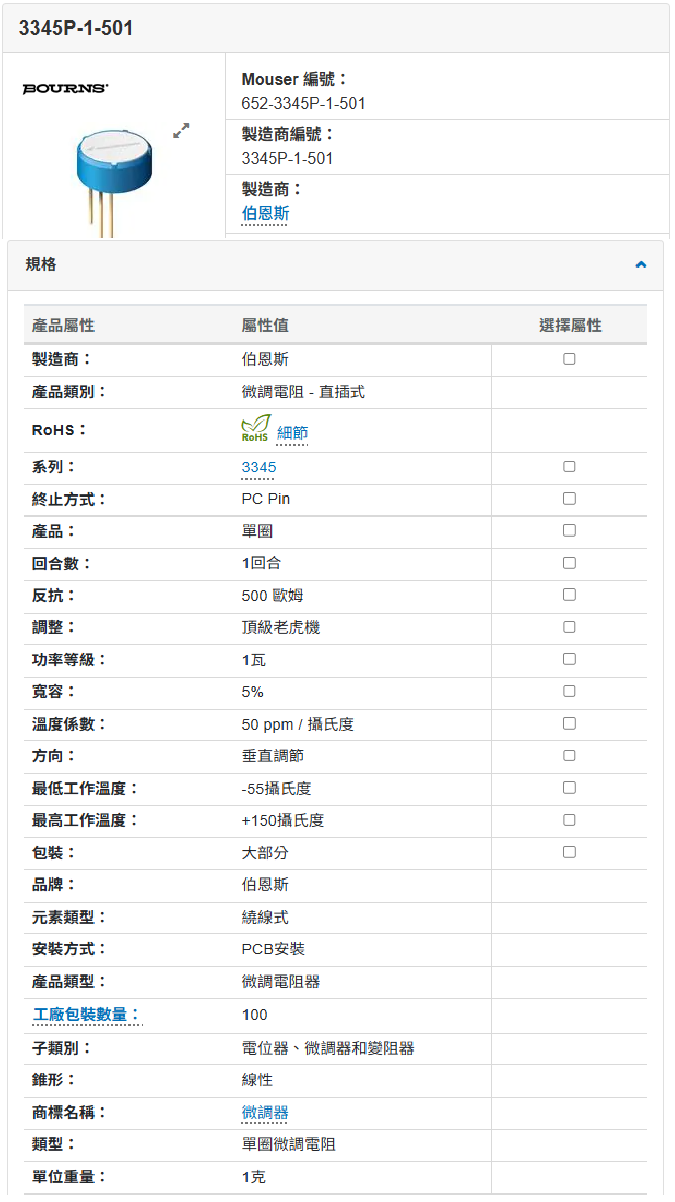675x1202 pixels.
Task: Open the 微調器 trade name link
Action: pyautogui.click(x=265, y=1112)
